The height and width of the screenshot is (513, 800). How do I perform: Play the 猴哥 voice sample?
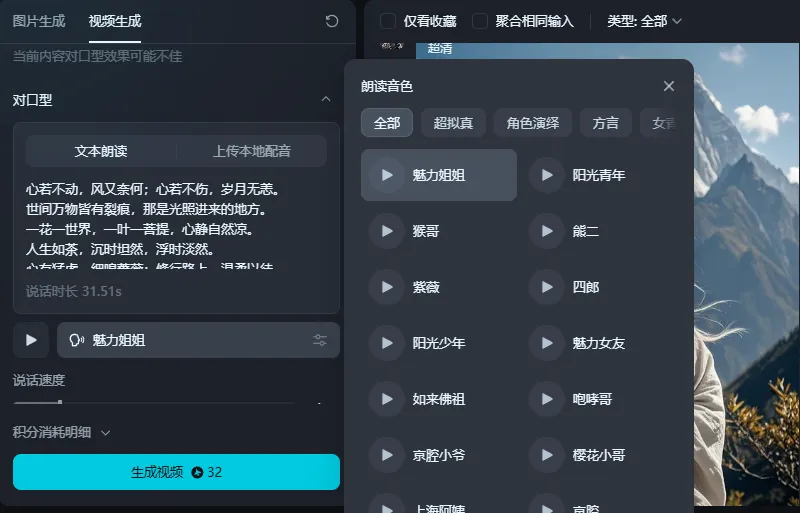click(x=387, y=231)
